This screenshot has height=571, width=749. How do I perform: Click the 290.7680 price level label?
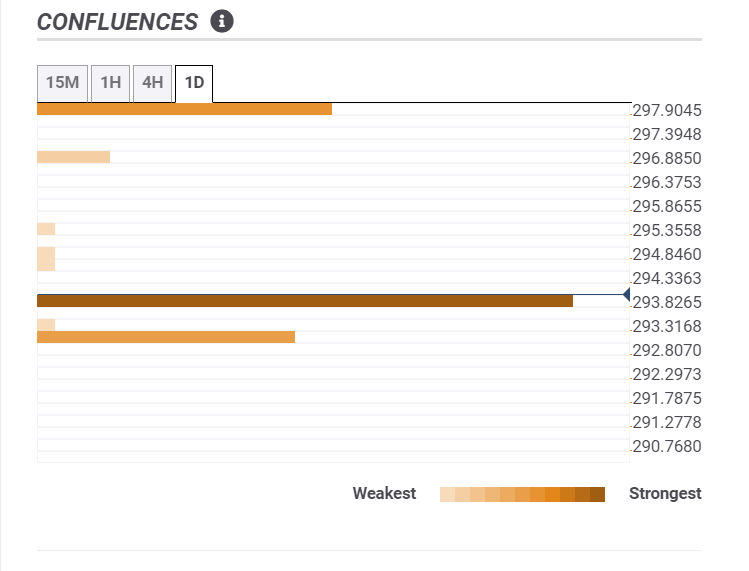click(x=667, y=446)
